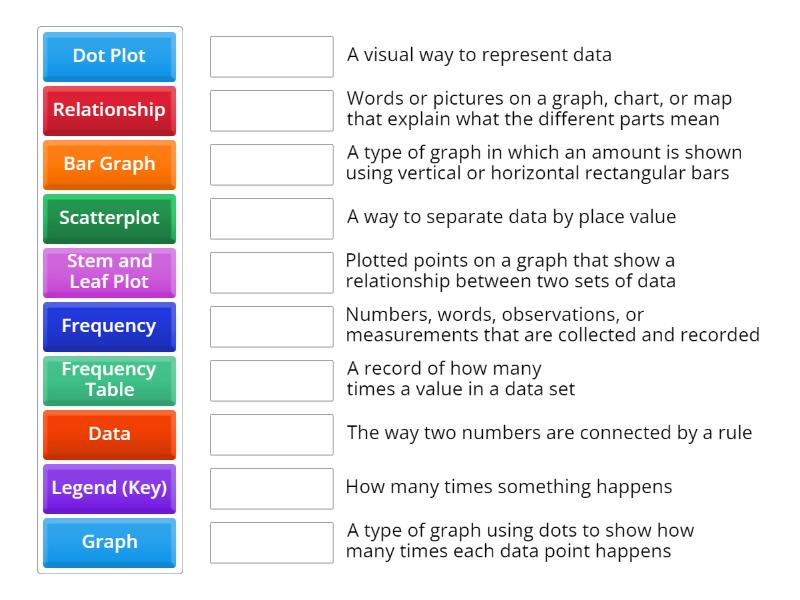
Task: Click the Frequency Table tile
Action: 108,380
